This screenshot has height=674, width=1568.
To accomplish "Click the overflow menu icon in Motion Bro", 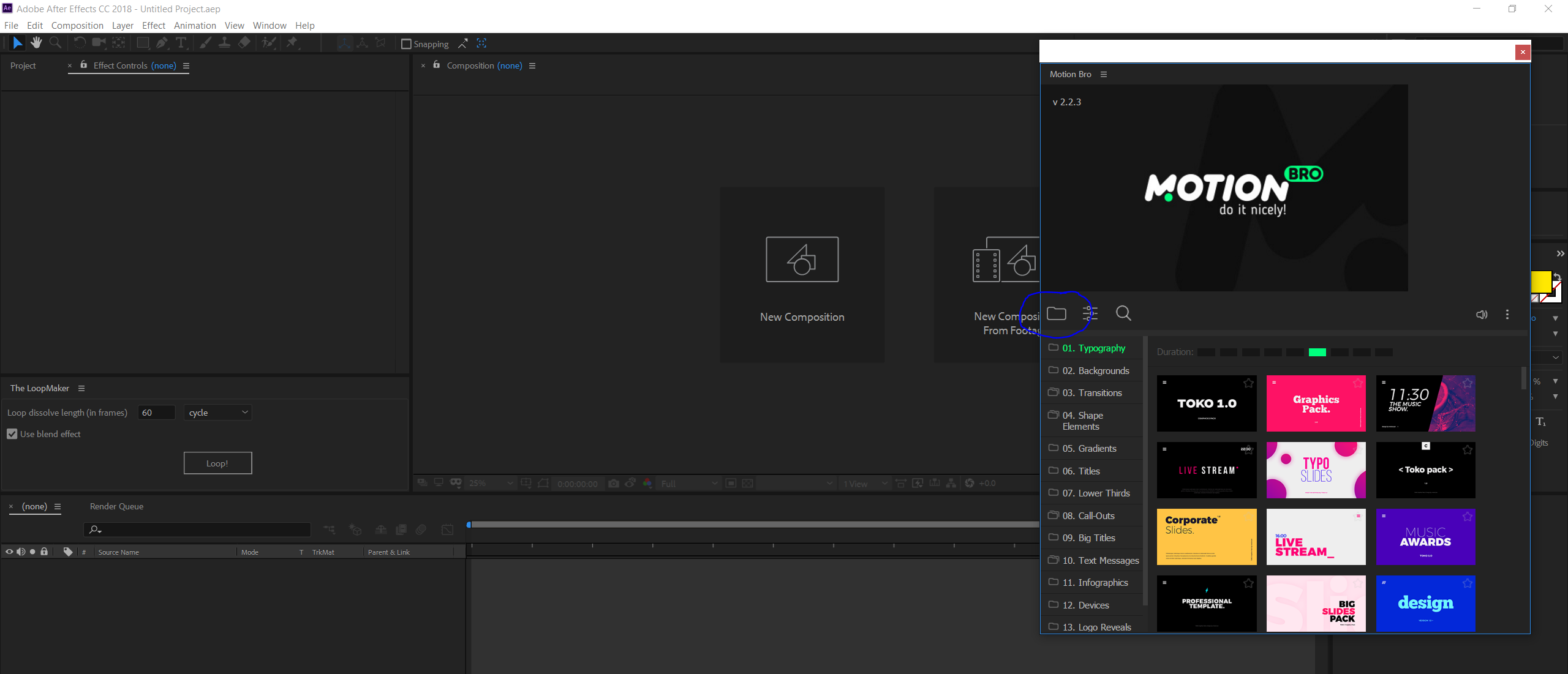I will (1508, 314).
